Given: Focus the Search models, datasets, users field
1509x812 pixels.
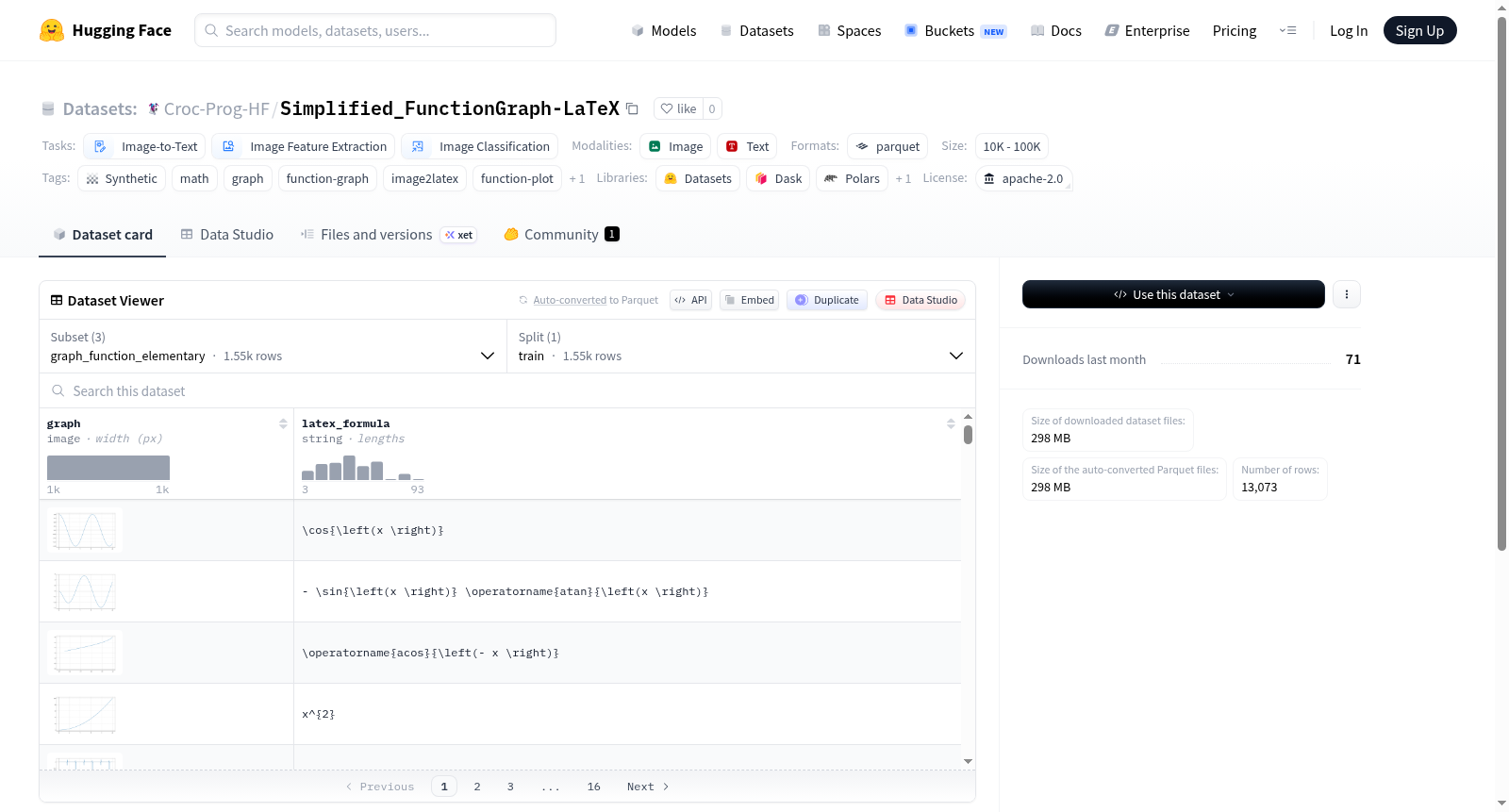Looking at the screenshot, I should point(375,30).
